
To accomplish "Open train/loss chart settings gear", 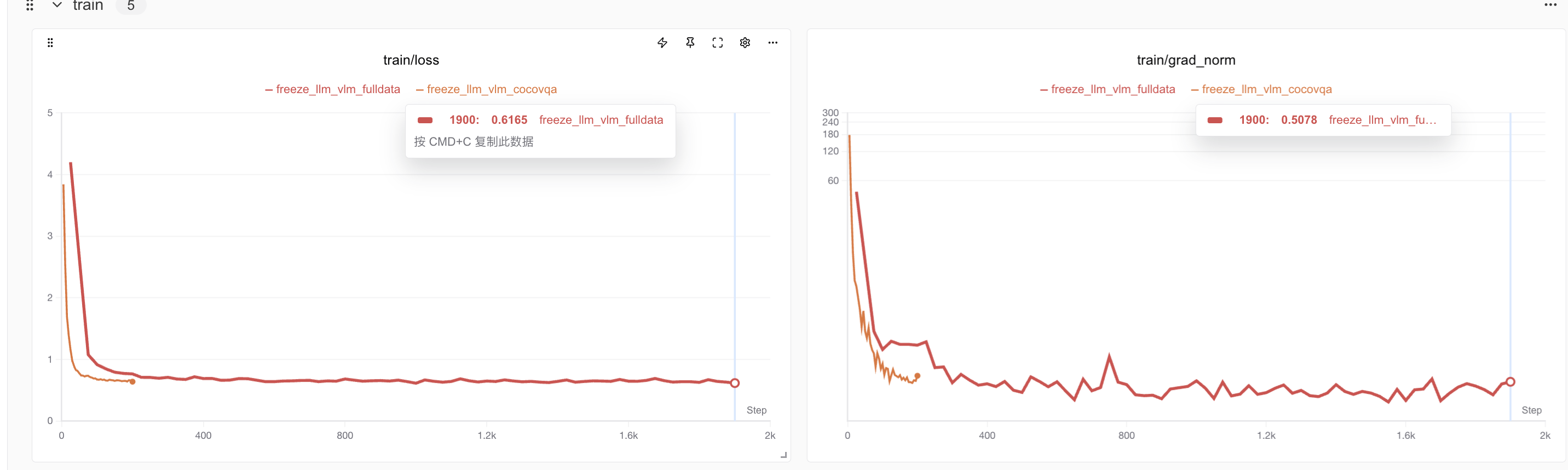I will 745,43.
